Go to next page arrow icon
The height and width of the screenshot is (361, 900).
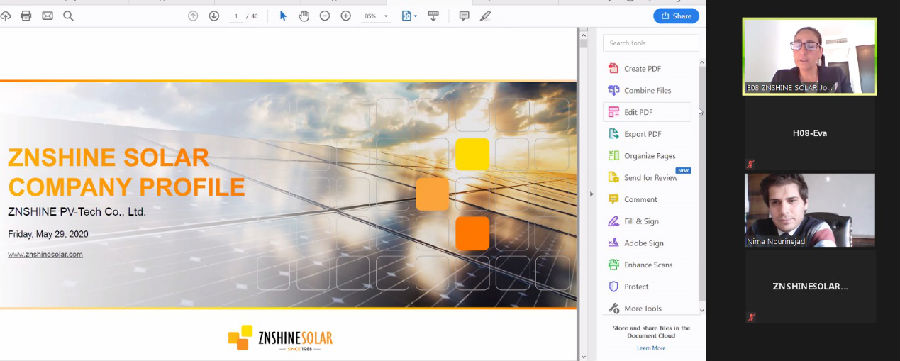point(214,16)
